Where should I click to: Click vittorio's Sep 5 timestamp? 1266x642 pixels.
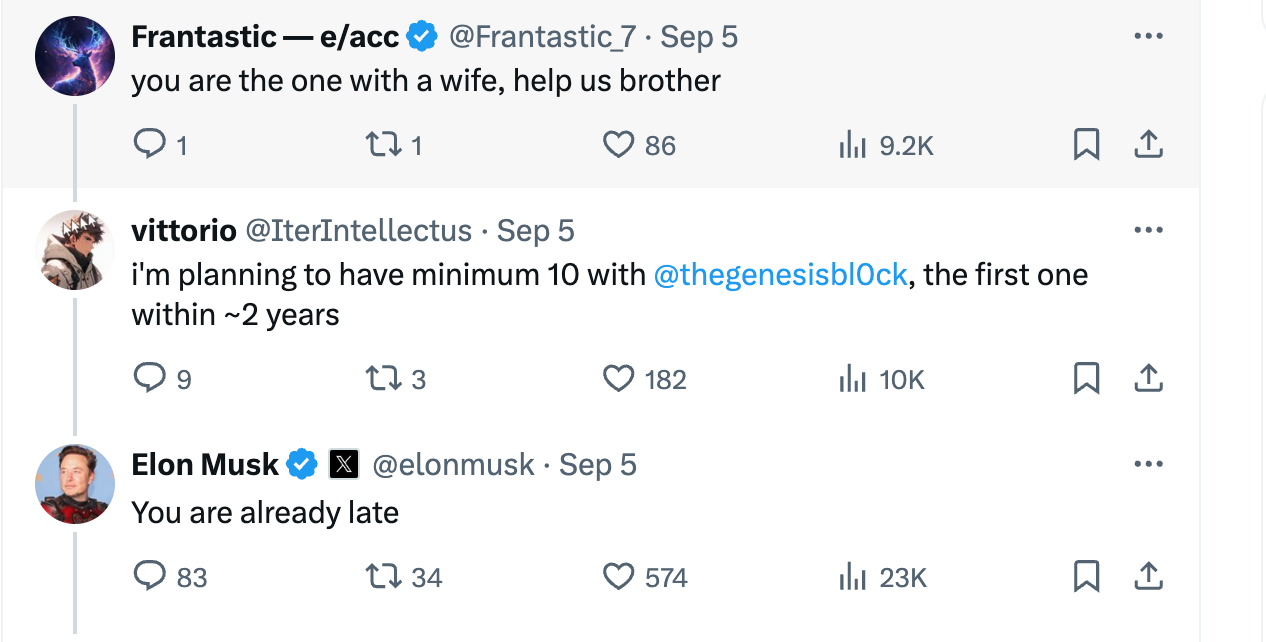[536, 231]
